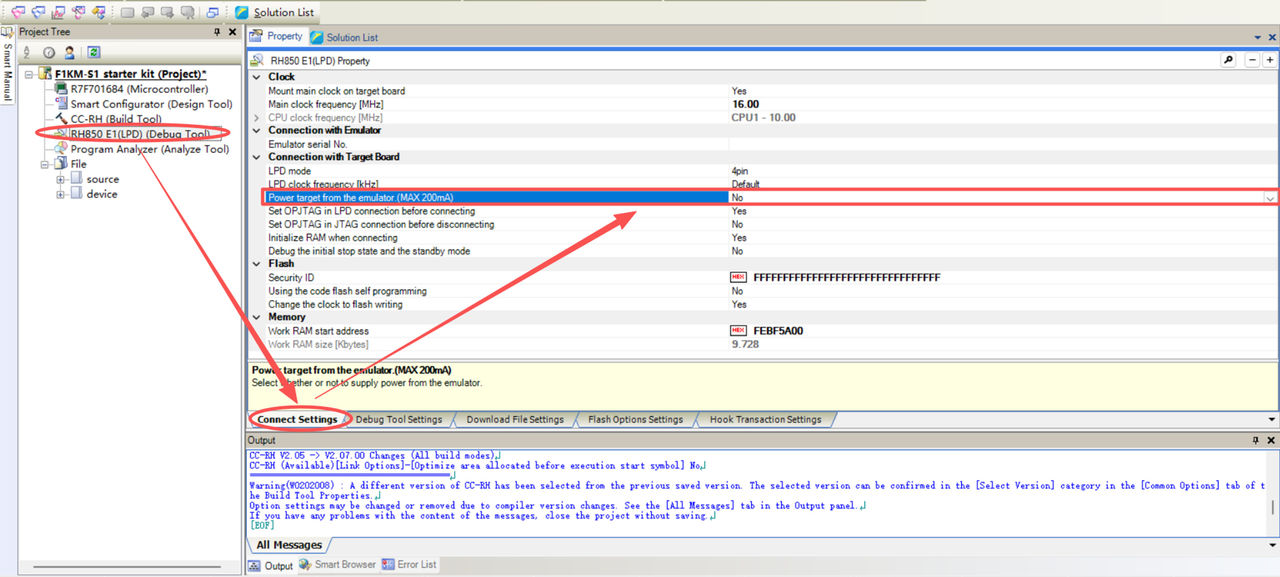Open the Download File Settings tab
The height and width of the screenshot is (577, 1280).
pyautogui.click(x=515, y=419)
